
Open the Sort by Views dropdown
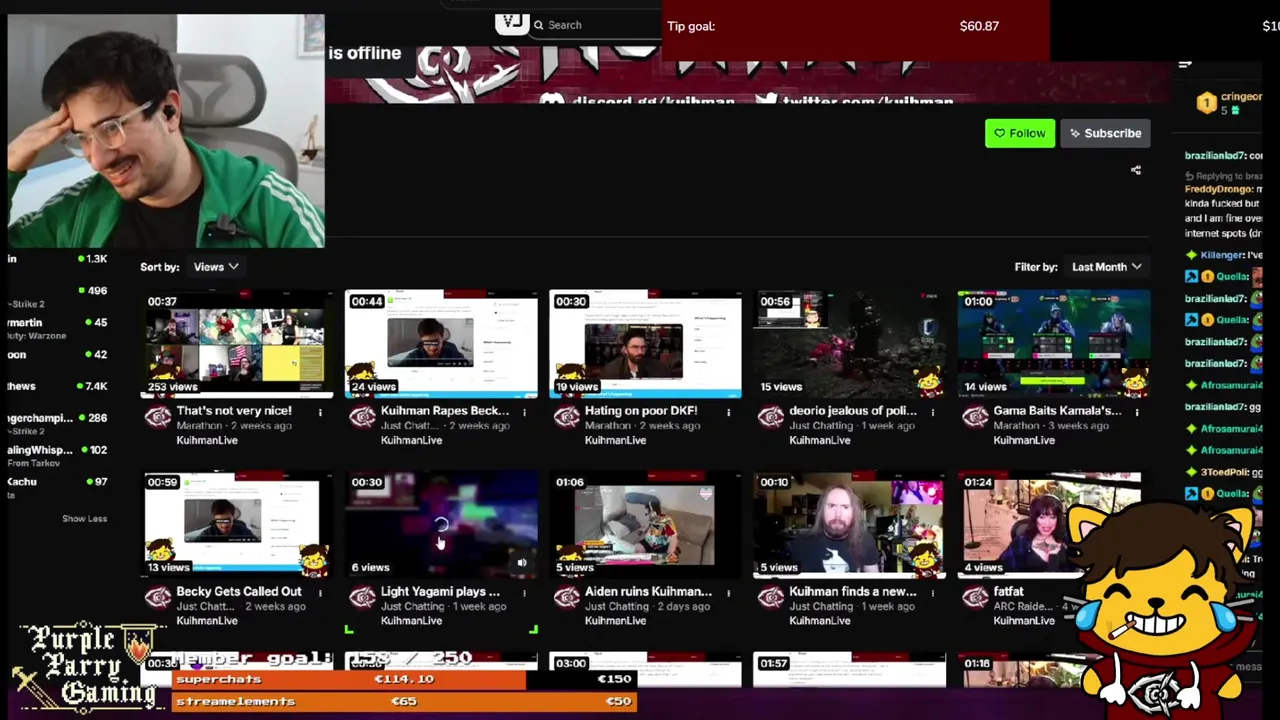(216, 267)
